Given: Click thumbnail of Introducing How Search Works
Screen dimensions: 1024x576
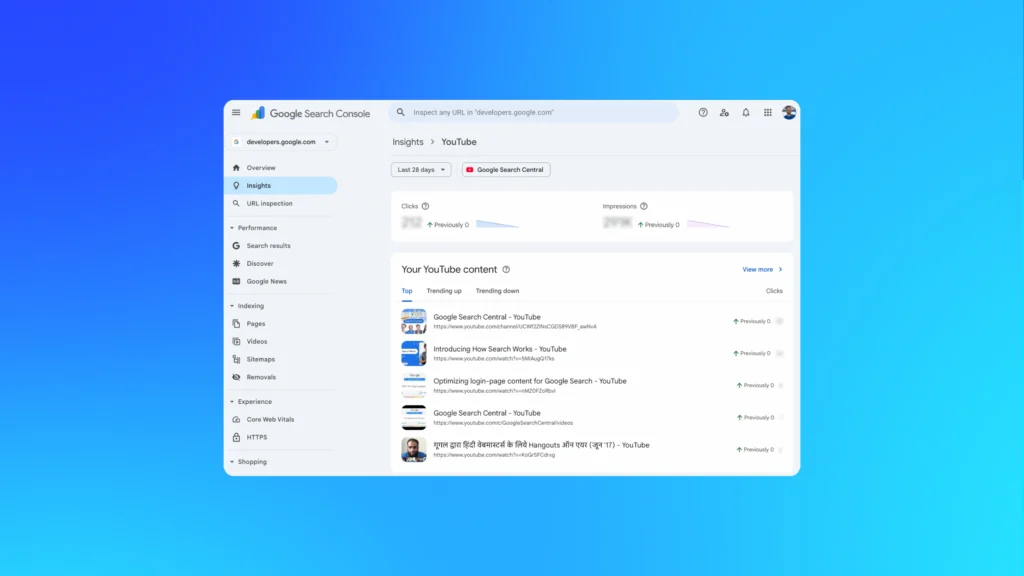Looking at the screenshot, I should click(x=413, y=353).
